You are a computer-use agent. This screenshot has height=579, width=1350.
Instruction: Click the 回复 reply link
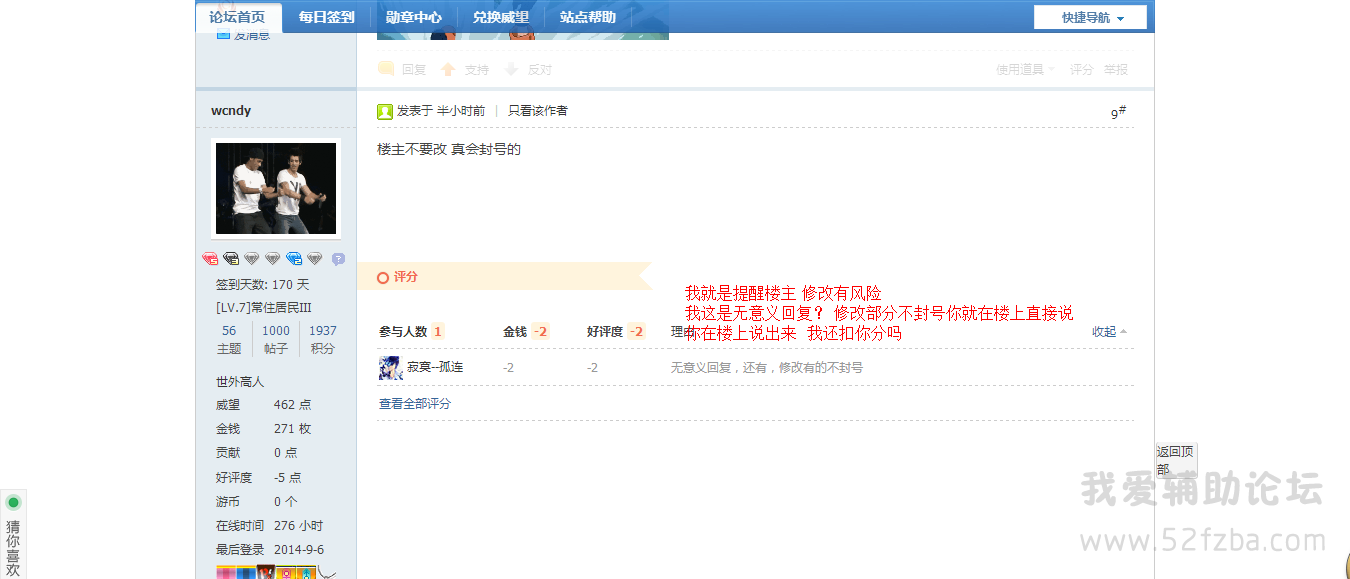414,70
